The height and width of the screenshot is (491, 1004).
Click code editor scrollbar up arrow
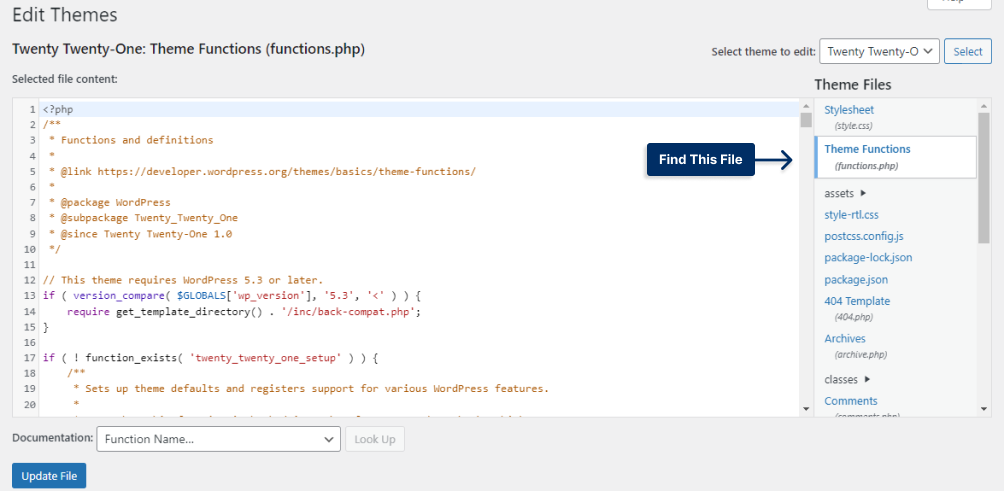point(806,105)
